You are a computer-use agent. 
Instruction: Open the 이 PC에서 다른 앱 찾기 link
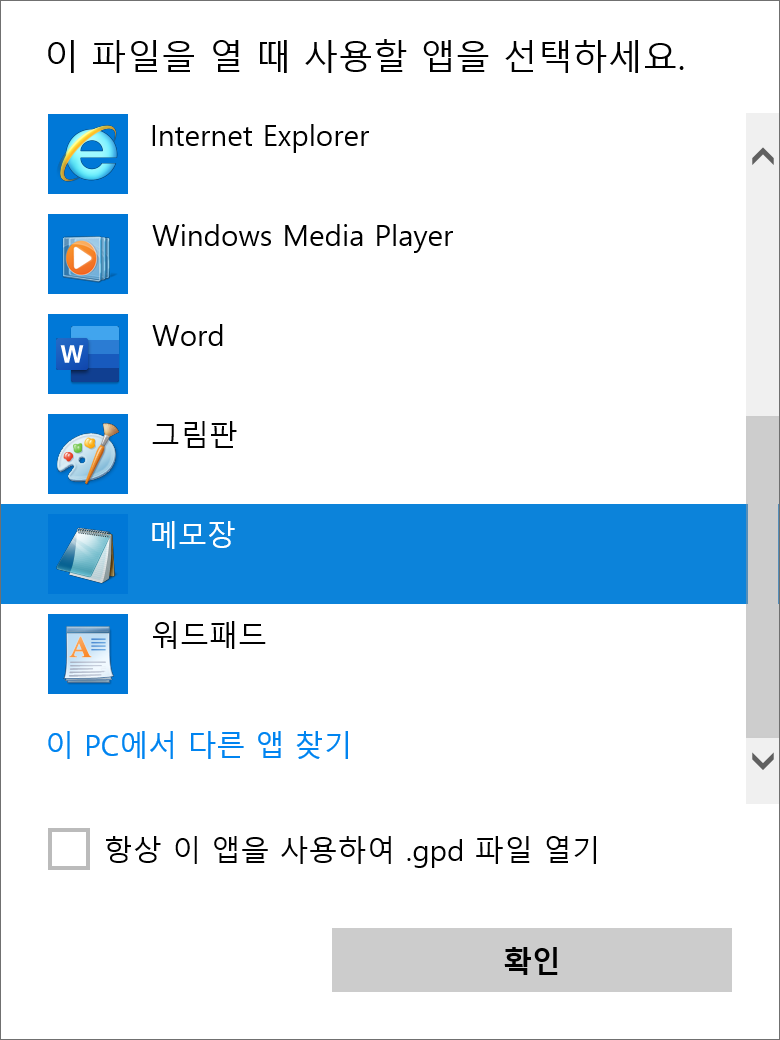pos(198,745)
